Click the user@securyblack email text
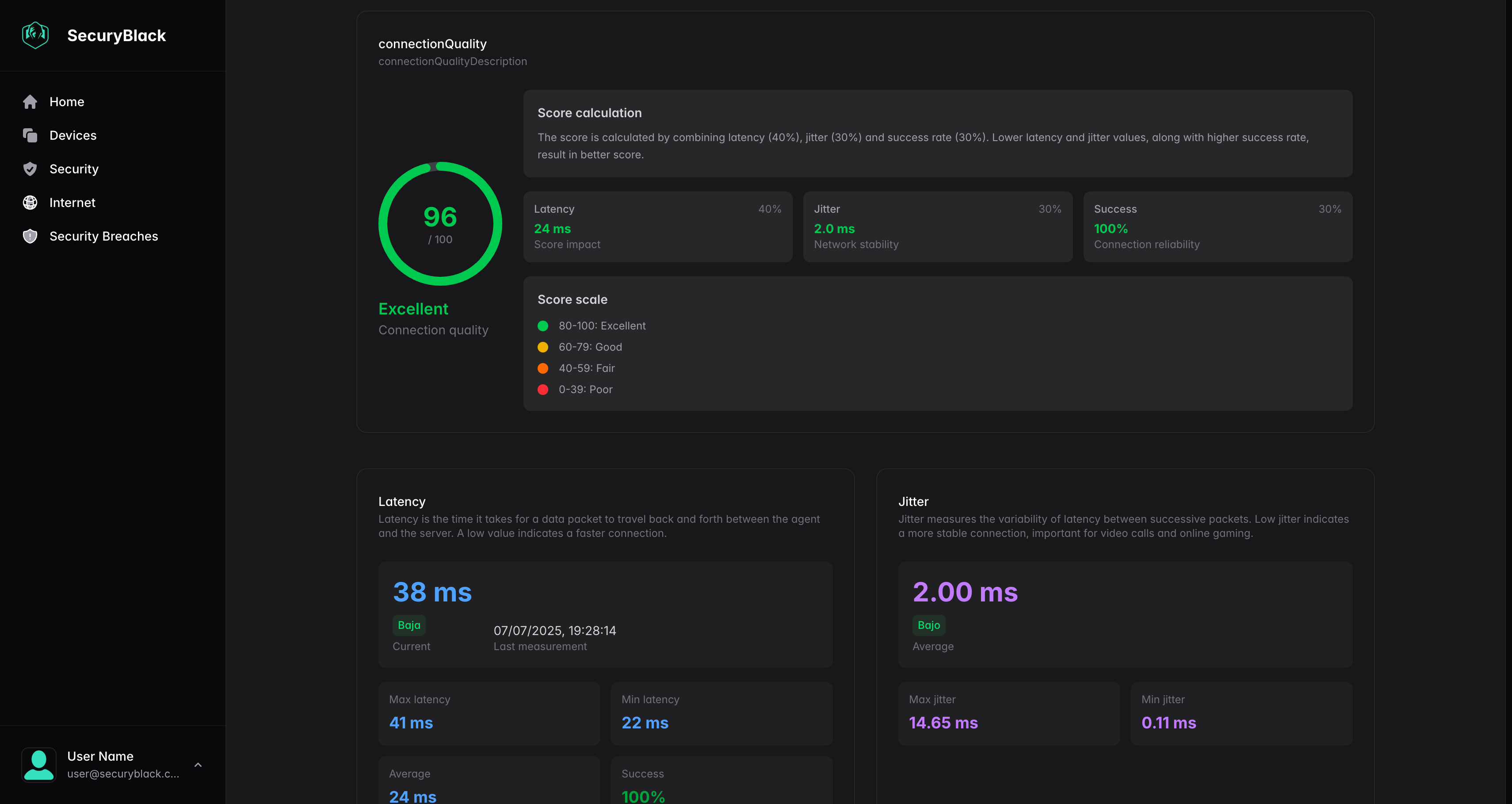 point(123,774)
